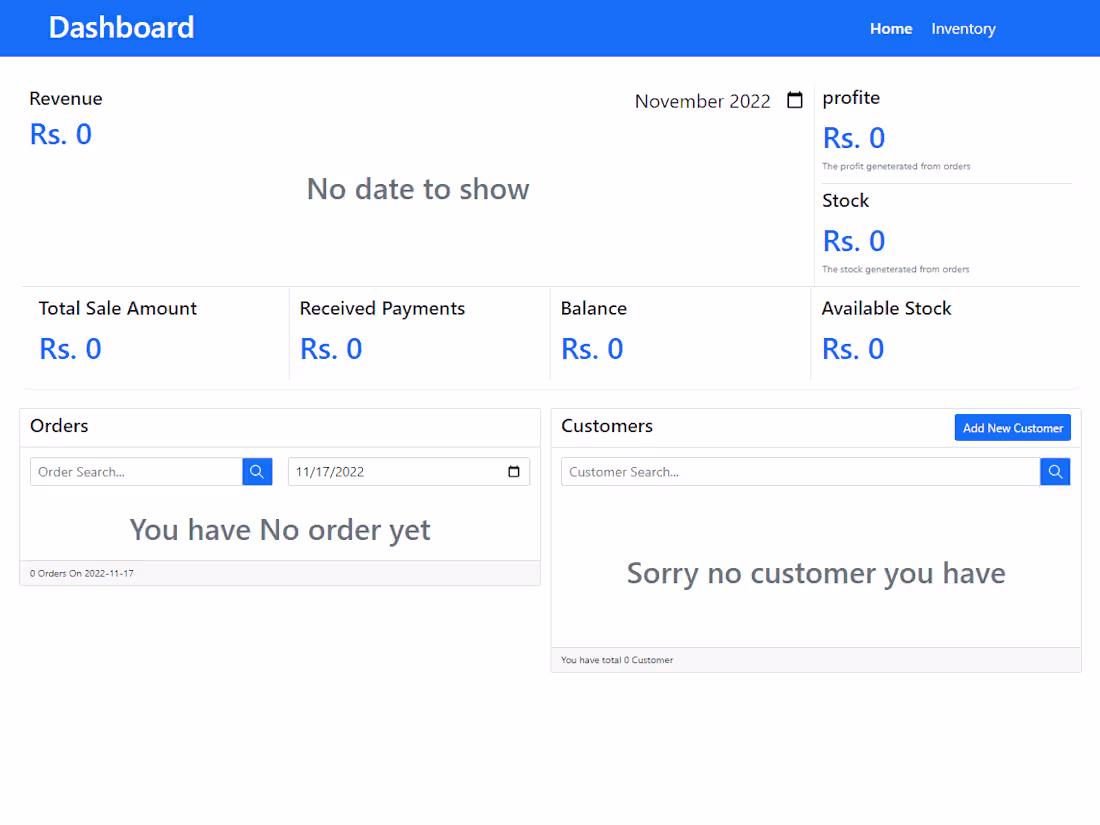Click the Received Payments amount
This screenshot has height=825, width=1100.
[331, 349]
